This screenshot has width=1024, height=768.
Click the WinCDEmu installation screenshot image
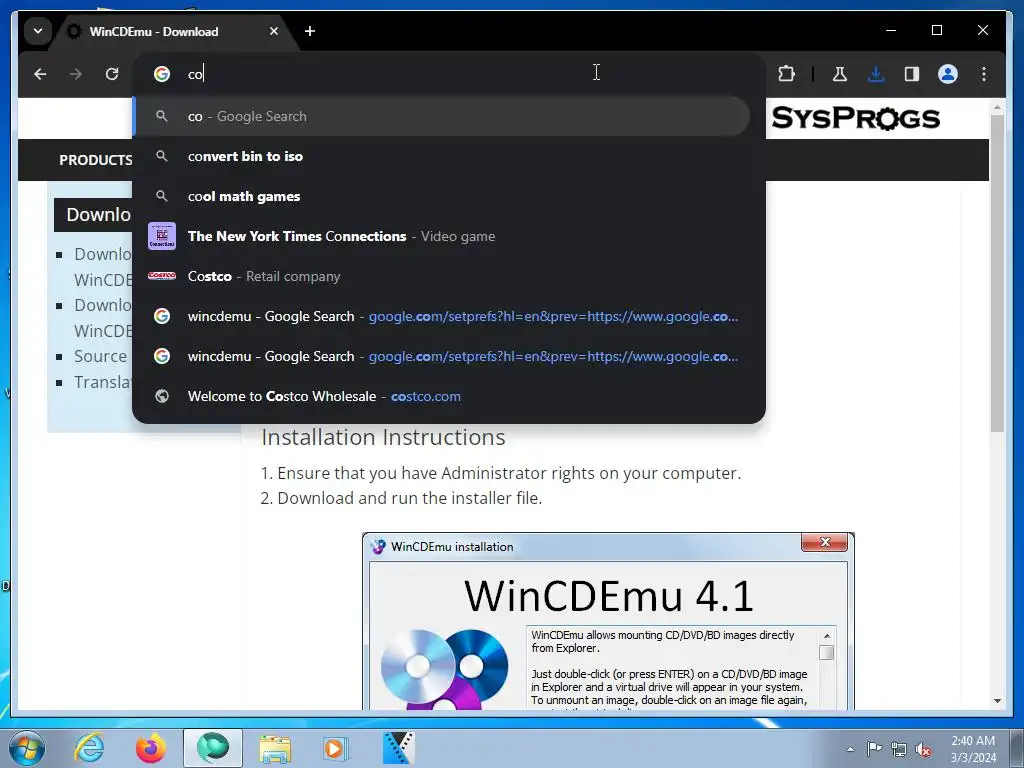(608, 621)
